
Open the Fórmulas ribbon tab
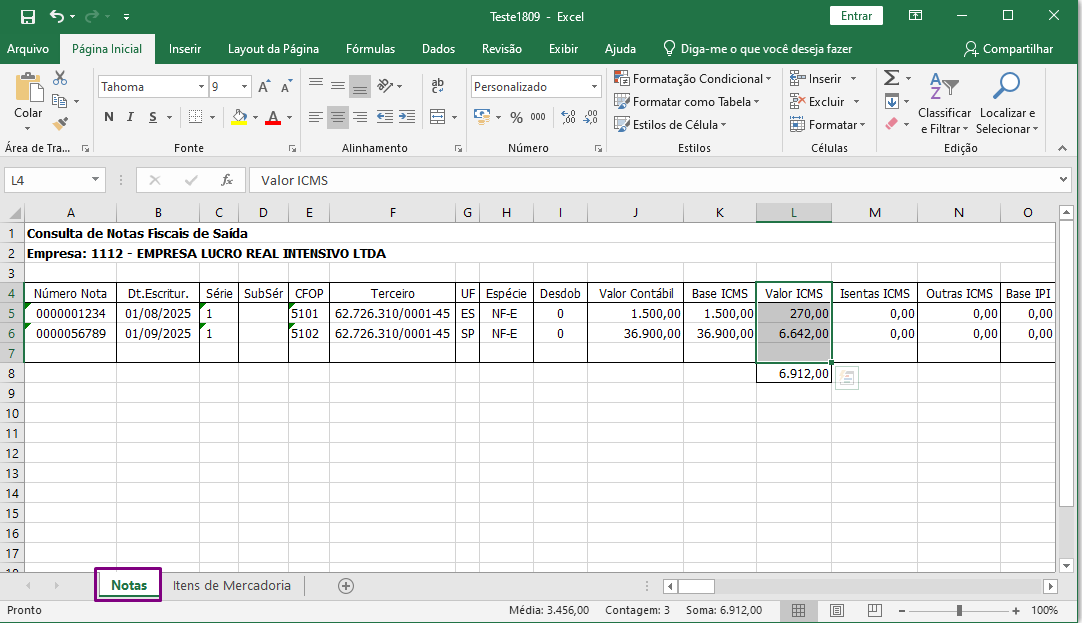click(x=370, y=49)
